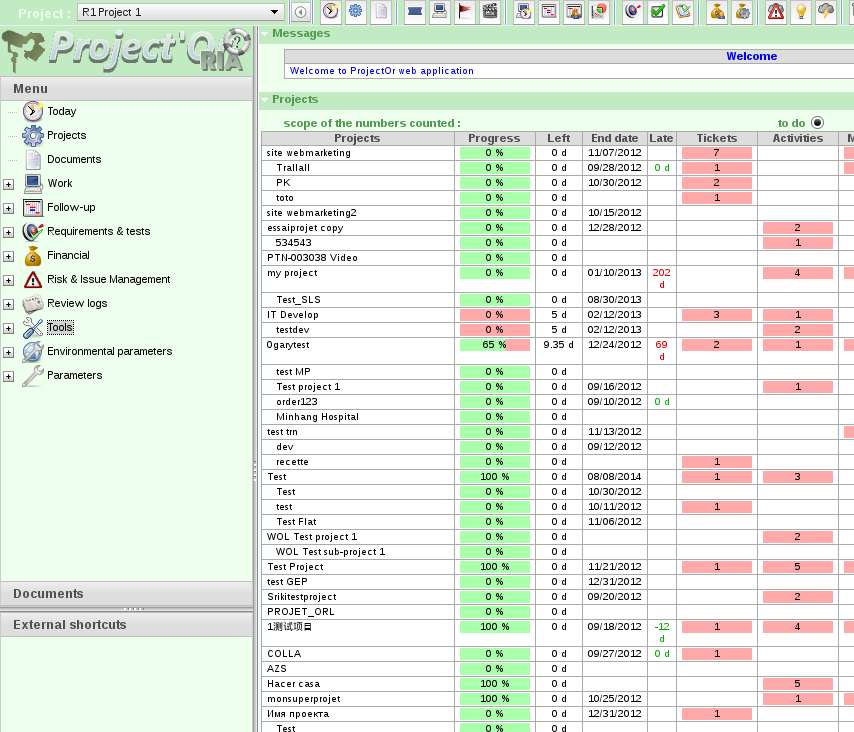Click the red warning triangle toolbar icon

776,12
